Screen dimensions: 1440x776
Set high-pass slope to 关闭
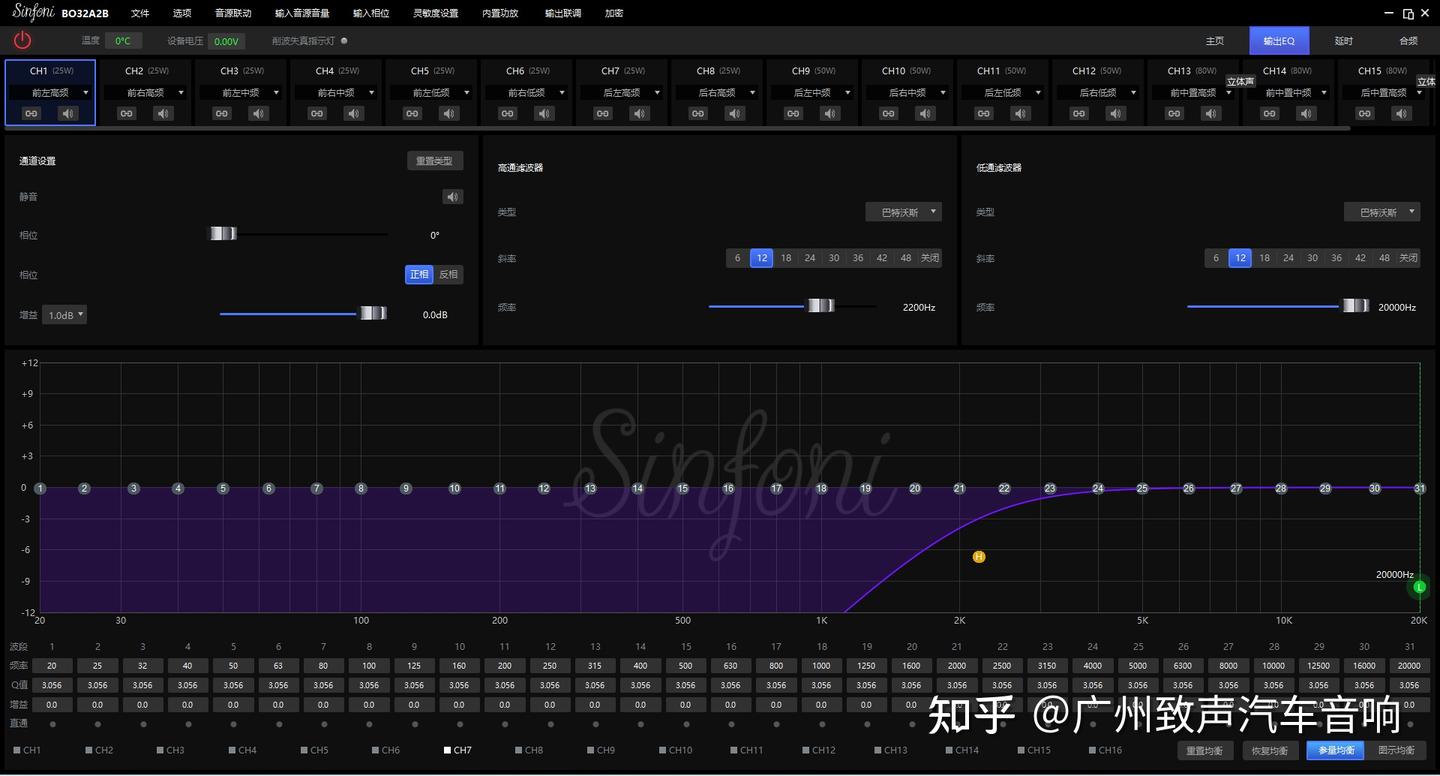click(930, 258)
